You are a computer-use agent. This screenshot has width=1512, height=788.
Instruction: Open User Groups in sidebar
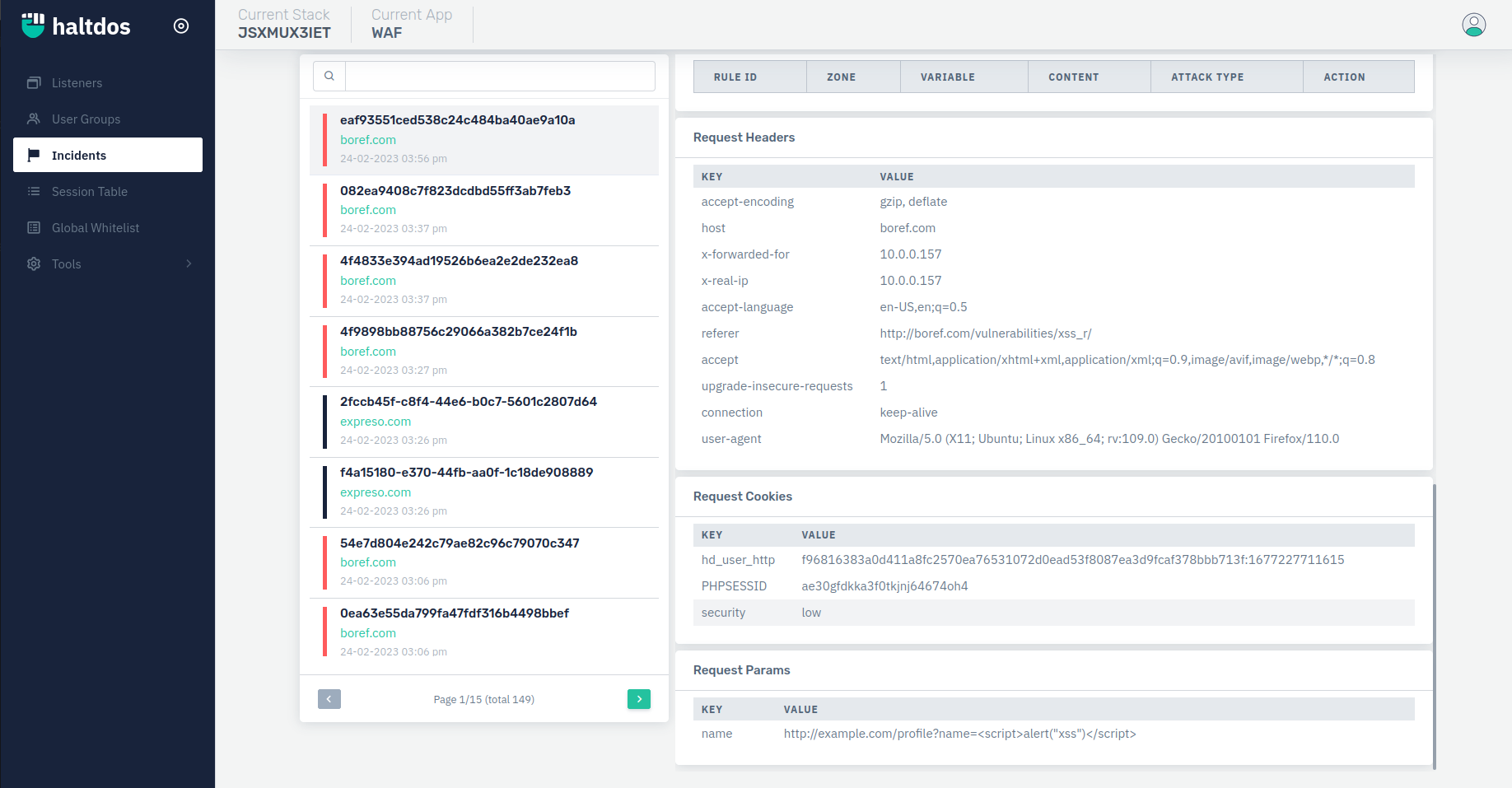coord(108,119)
